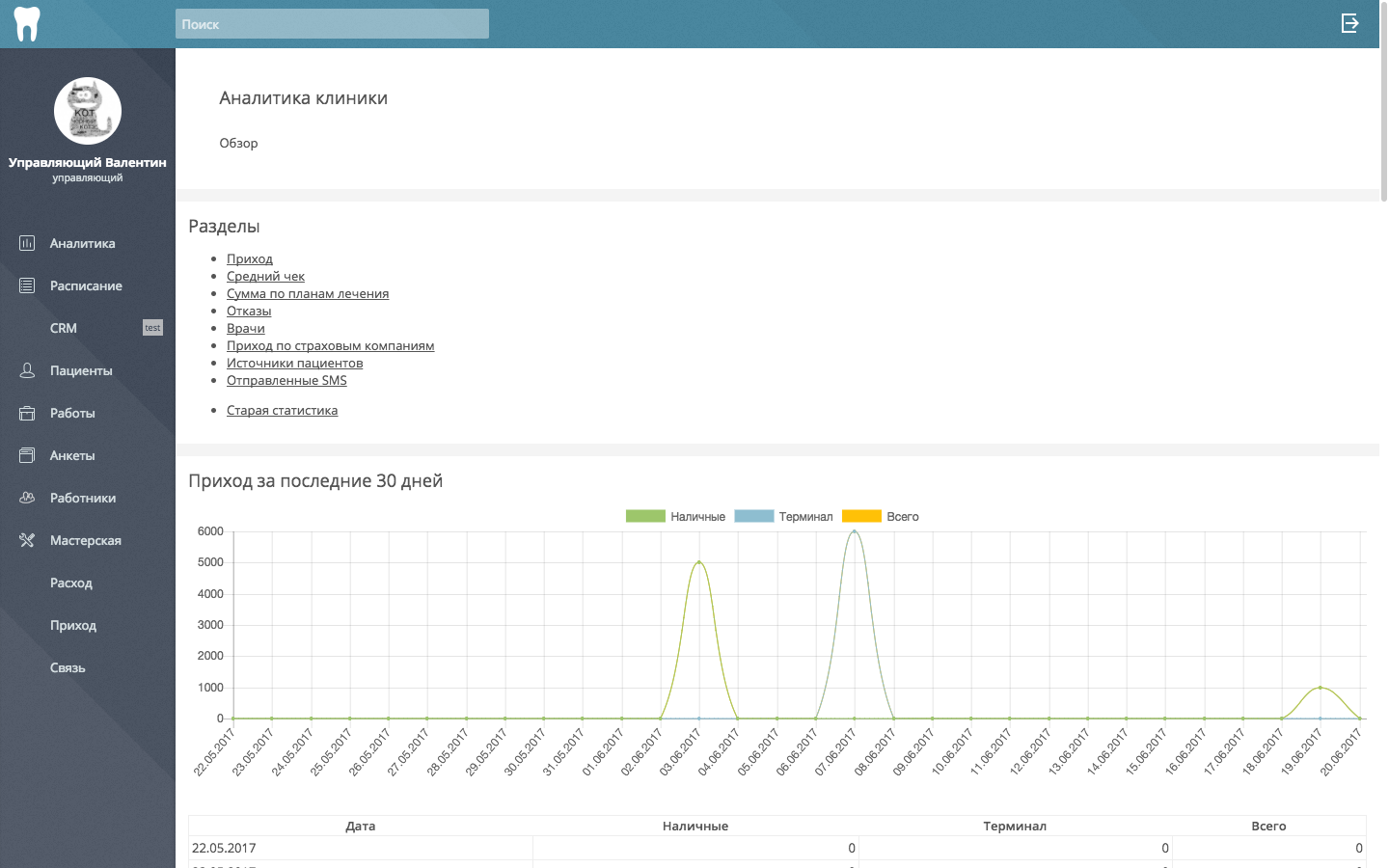Click the Расписание list icon
The height and width of the screenshot is (868, 1389).
27,285
